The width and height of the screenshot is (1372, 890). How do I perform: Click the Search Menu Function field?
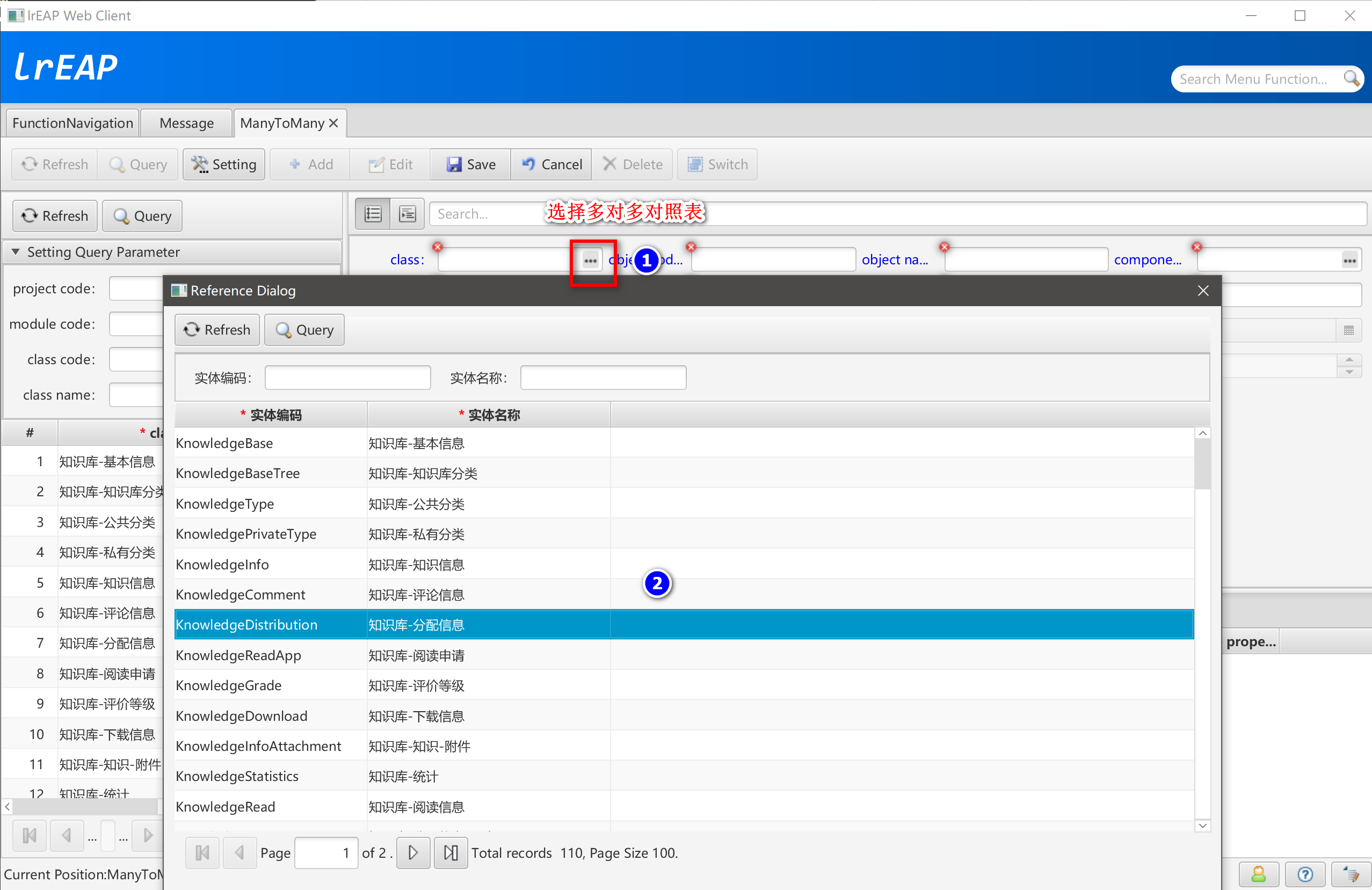pos(1257,78)
